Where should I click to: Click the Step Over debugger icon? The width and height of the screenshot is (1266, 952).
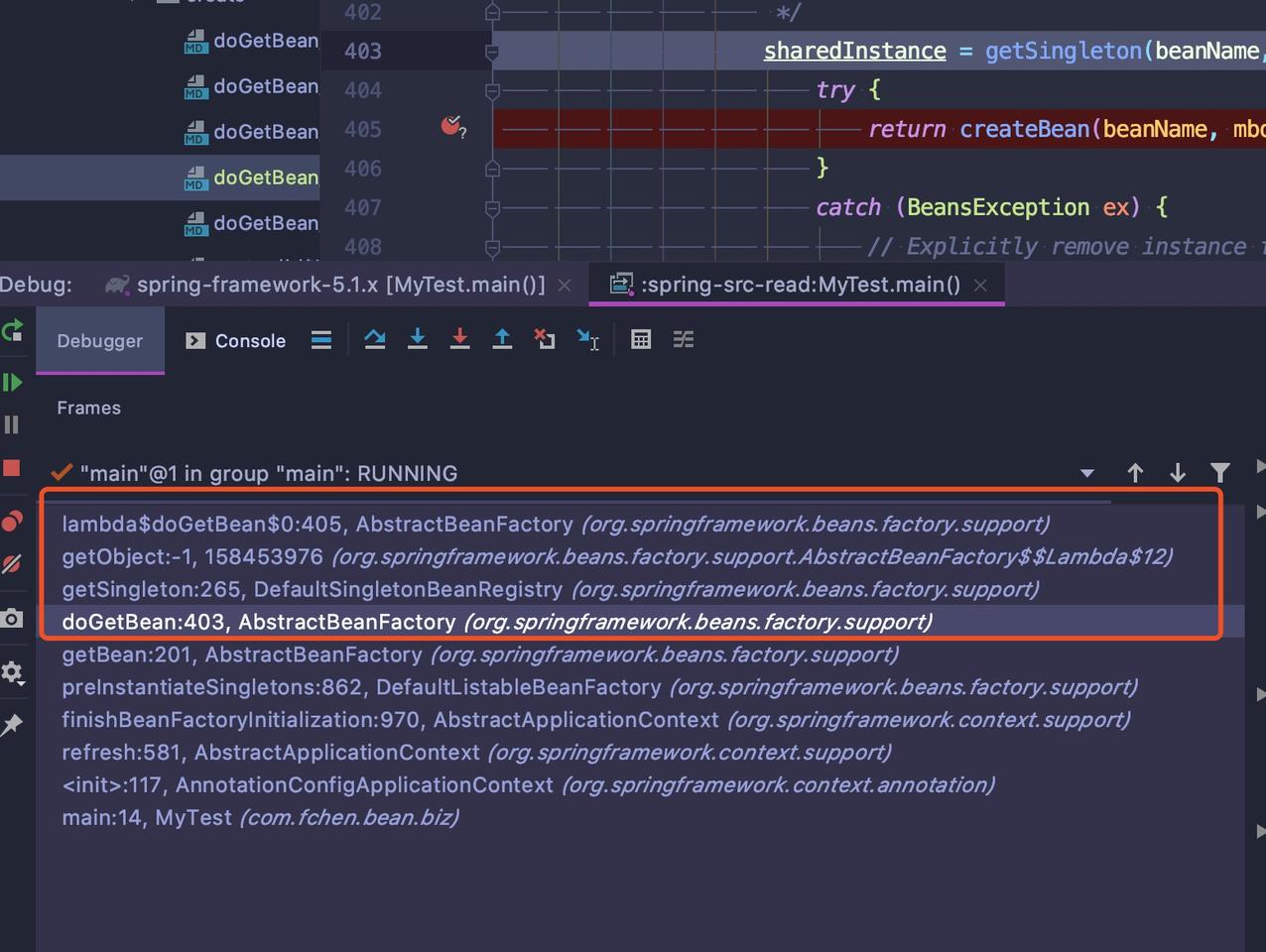tap(375, 339)
